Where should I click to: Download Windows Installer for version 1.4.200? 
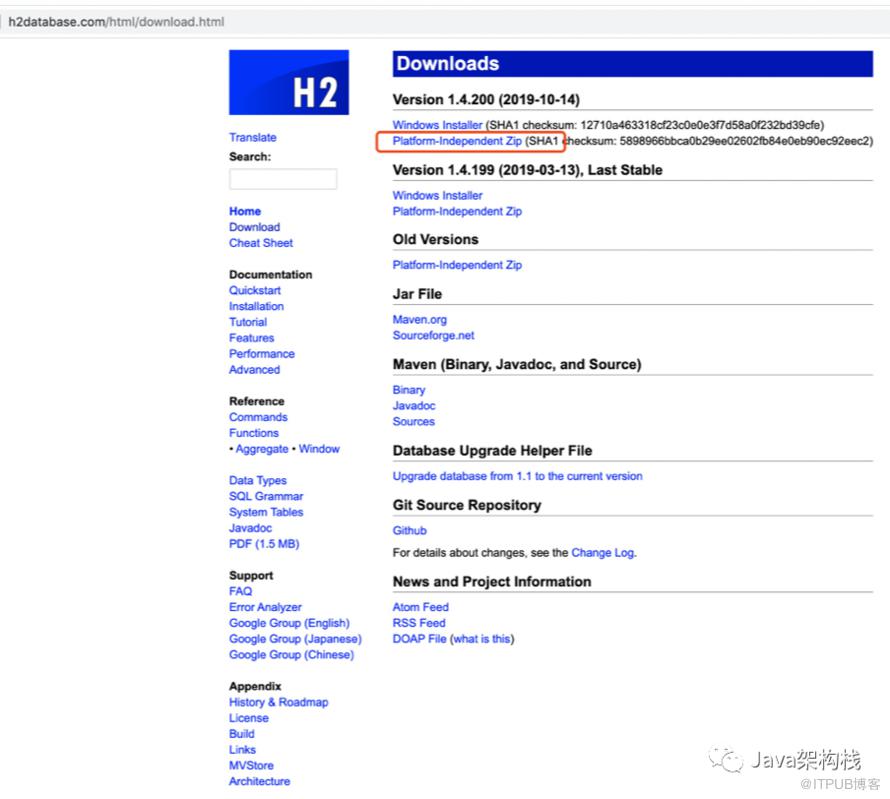tap(437, 125)
